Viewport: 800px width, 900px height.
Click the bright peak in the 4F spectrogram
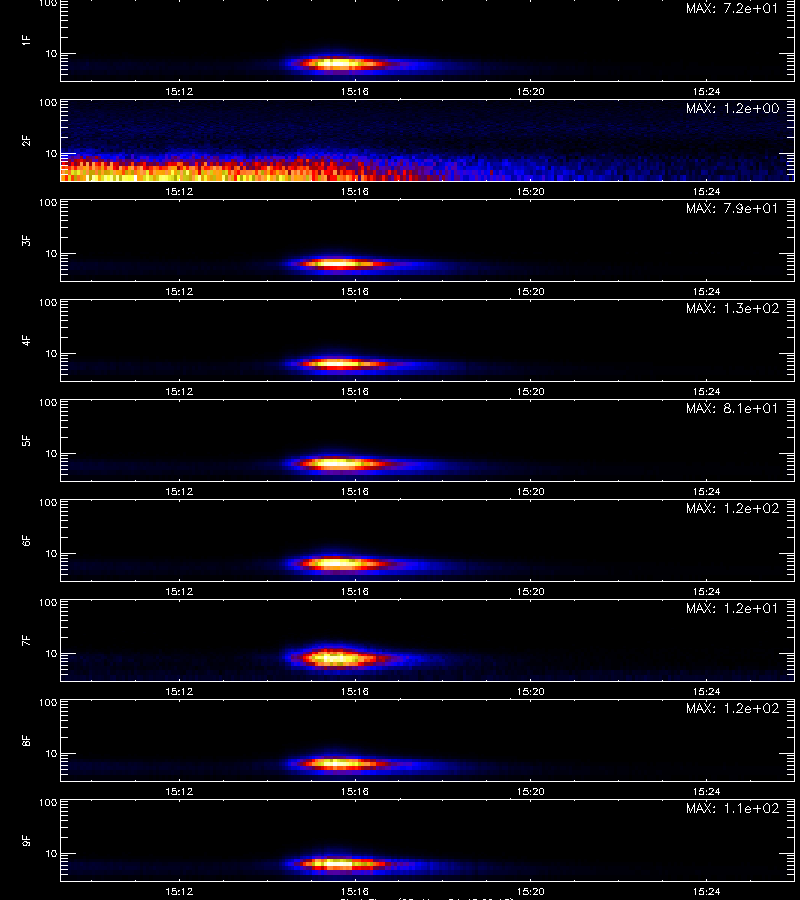click(x=340, y=363)
